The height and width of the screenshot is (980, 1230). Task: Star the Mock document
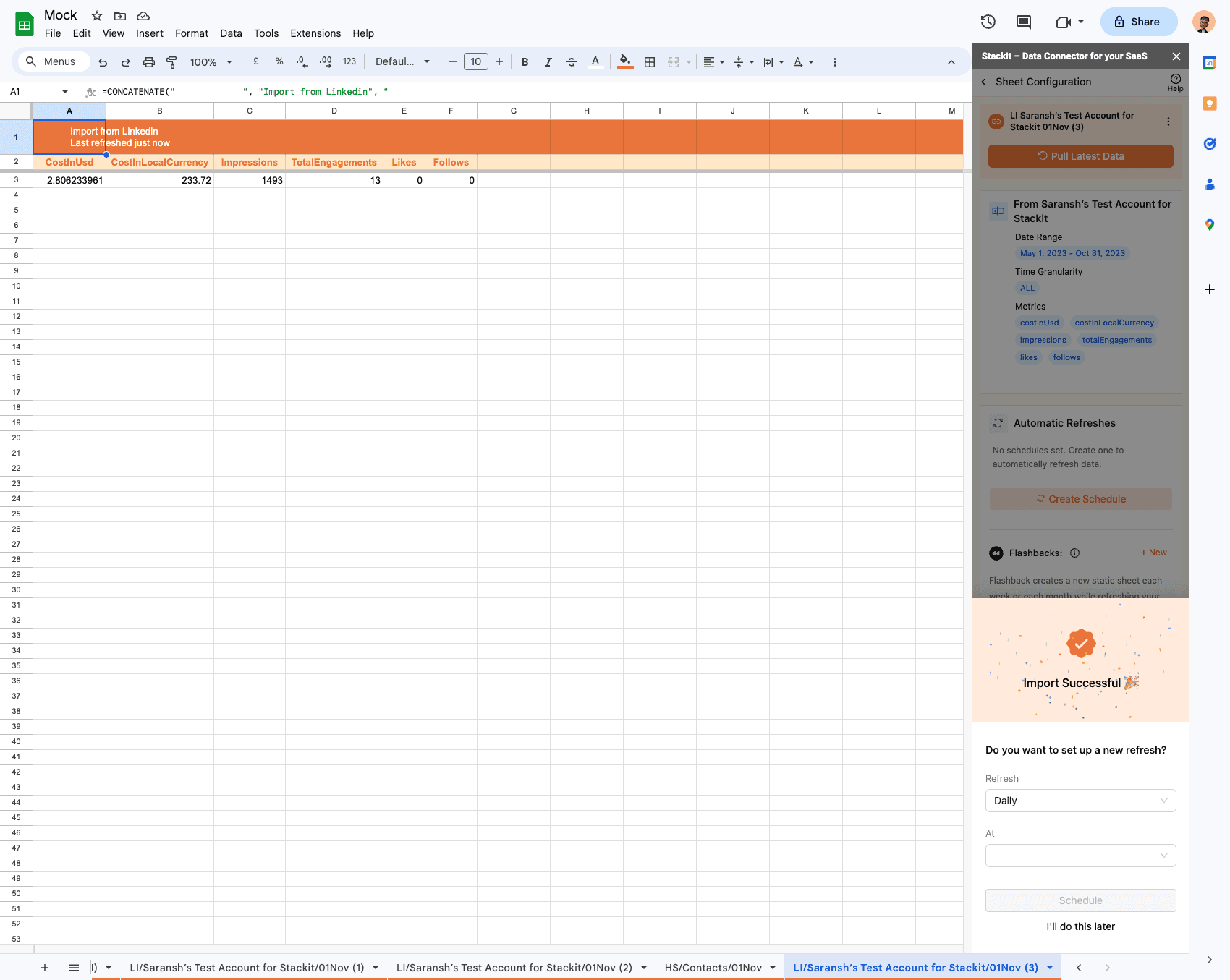point(97,15)
